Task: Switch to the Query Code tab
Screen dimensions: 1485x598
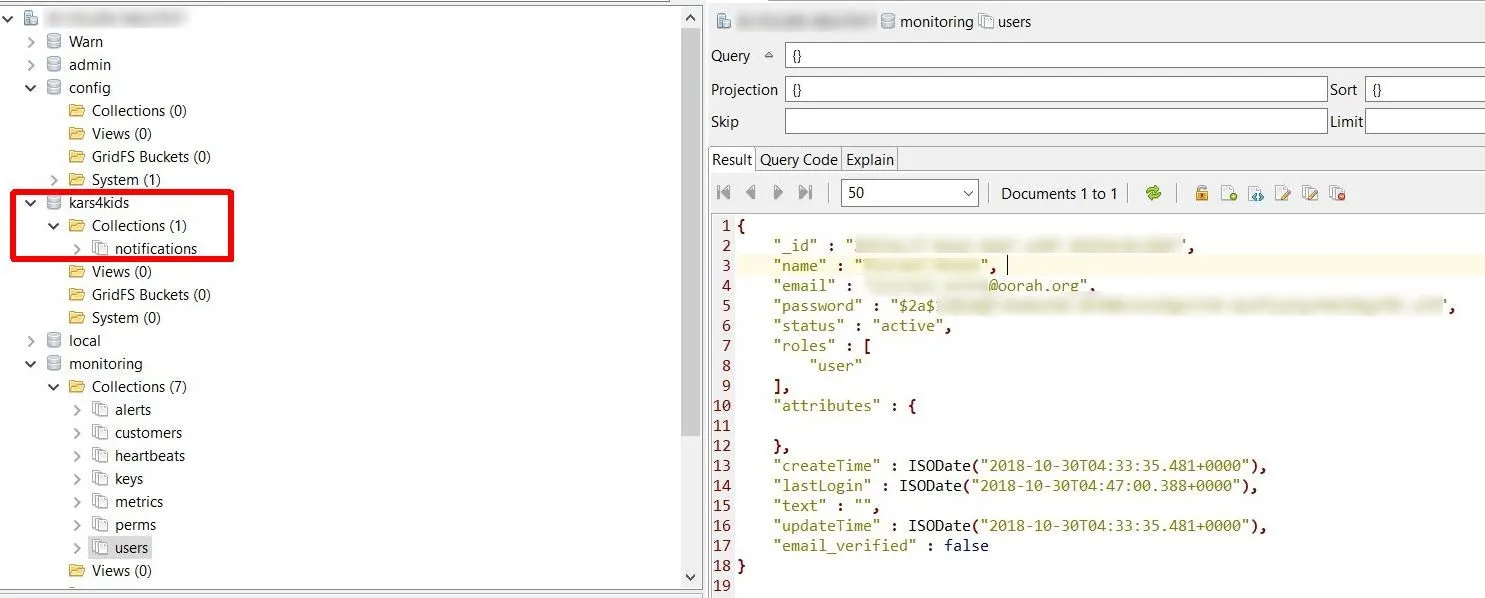Action: click(x=799, y=160)
